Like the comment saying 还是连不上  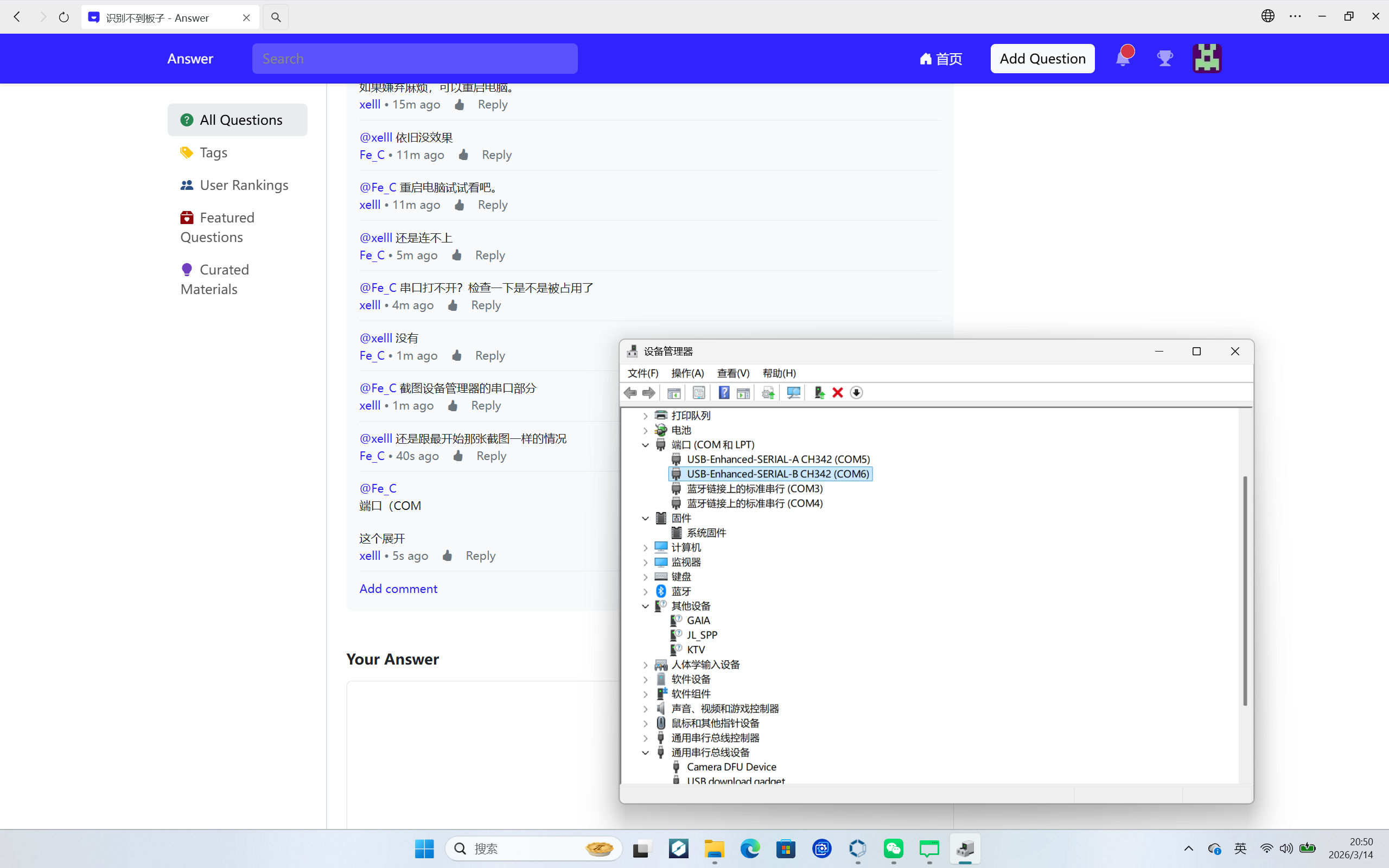(x=457, y=255)
